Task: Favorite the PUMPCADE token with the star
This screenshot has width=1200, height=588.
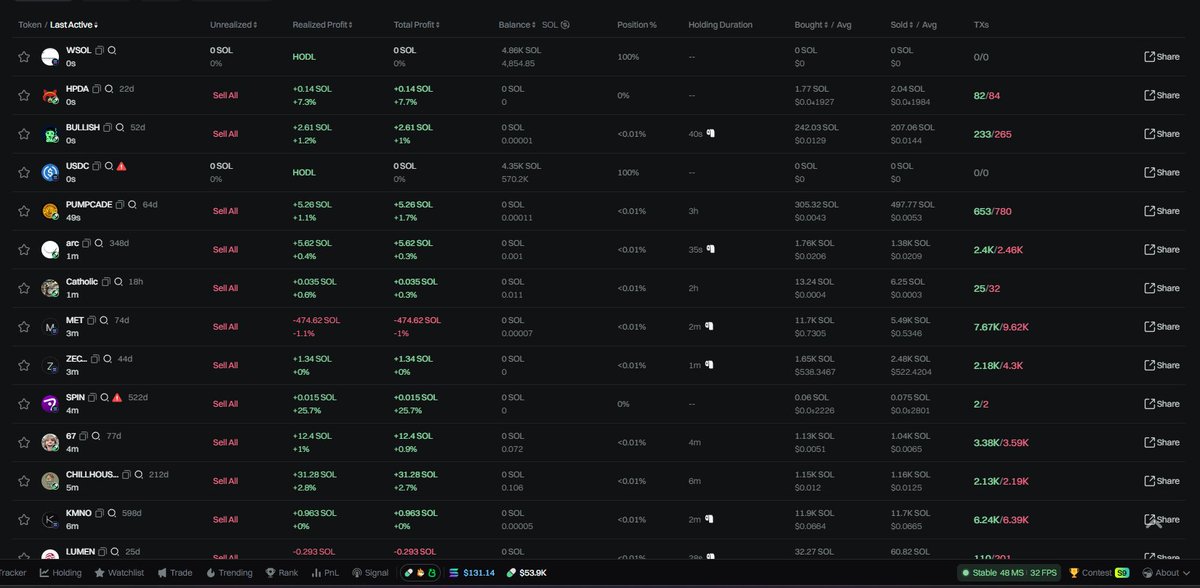Action: coord(24,211)
